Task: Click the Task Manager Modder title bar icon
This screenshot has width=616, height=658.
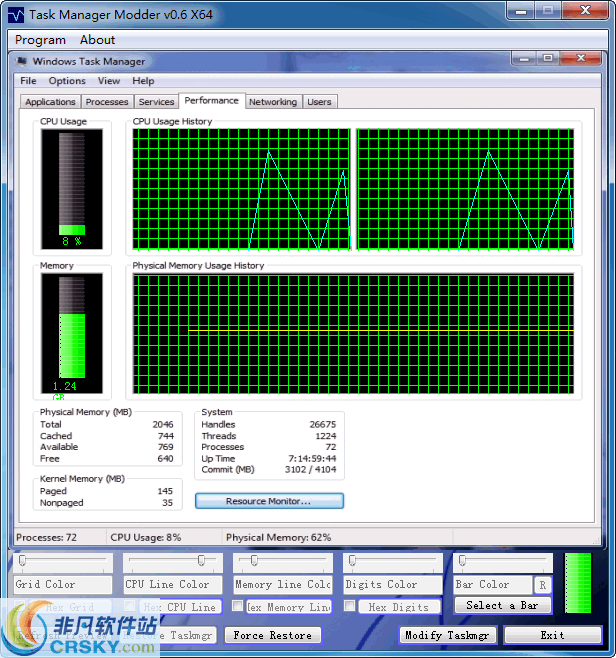Action: tap(16, 15)
